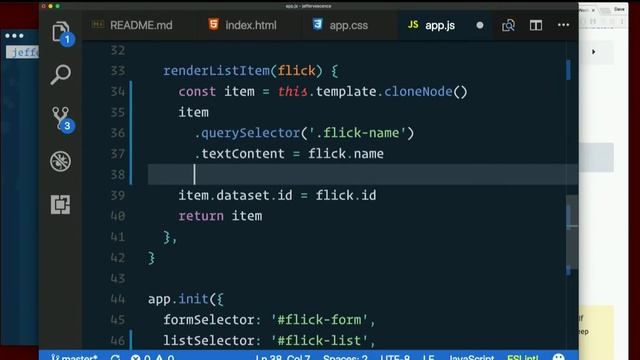640x360 pixels.
Task: Open the editor more actions menu
Action: (x=563, y=25)
